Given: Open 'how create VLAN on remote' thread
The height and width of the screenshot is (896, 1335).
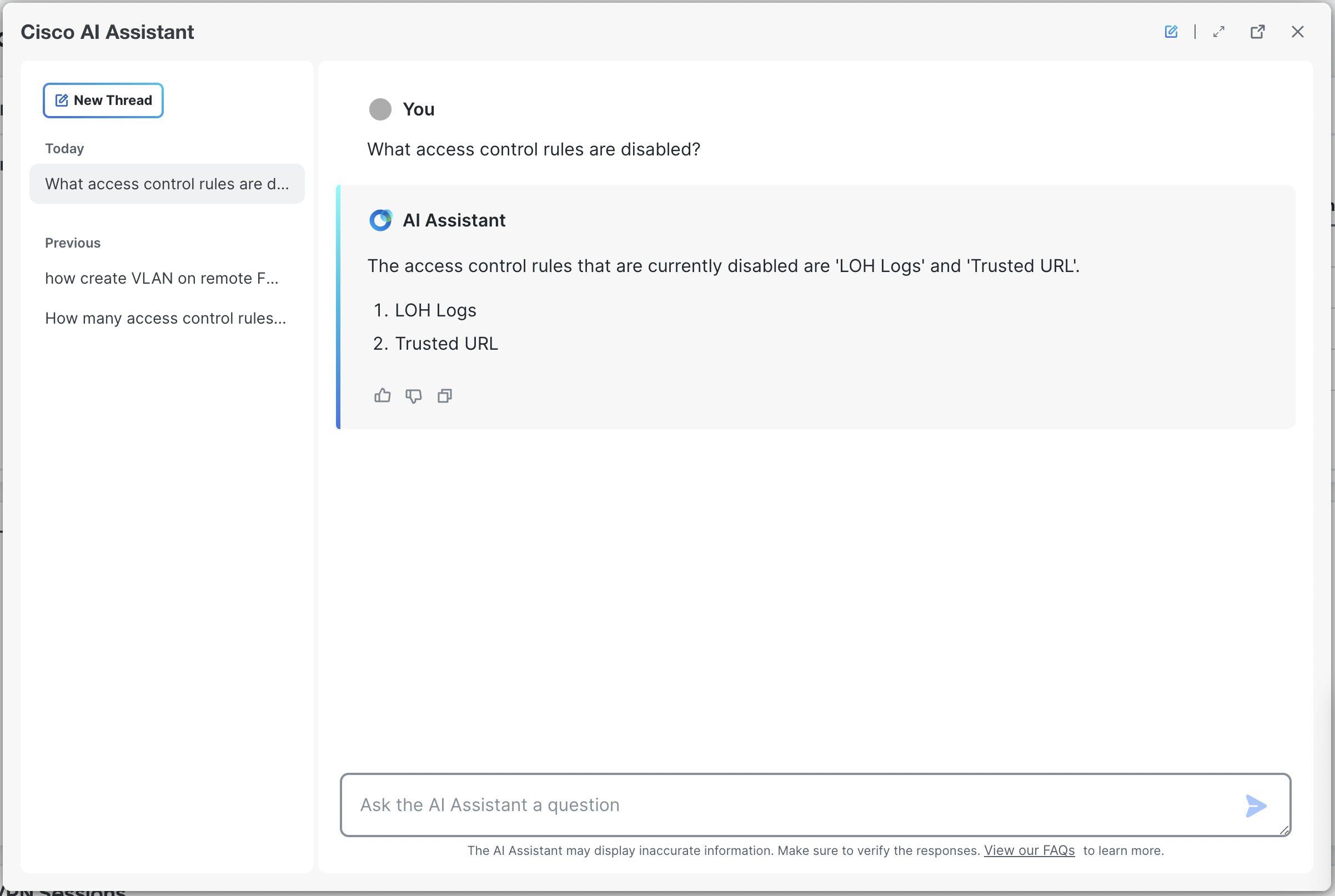Looking at the screenshot, I should (162, 278).
